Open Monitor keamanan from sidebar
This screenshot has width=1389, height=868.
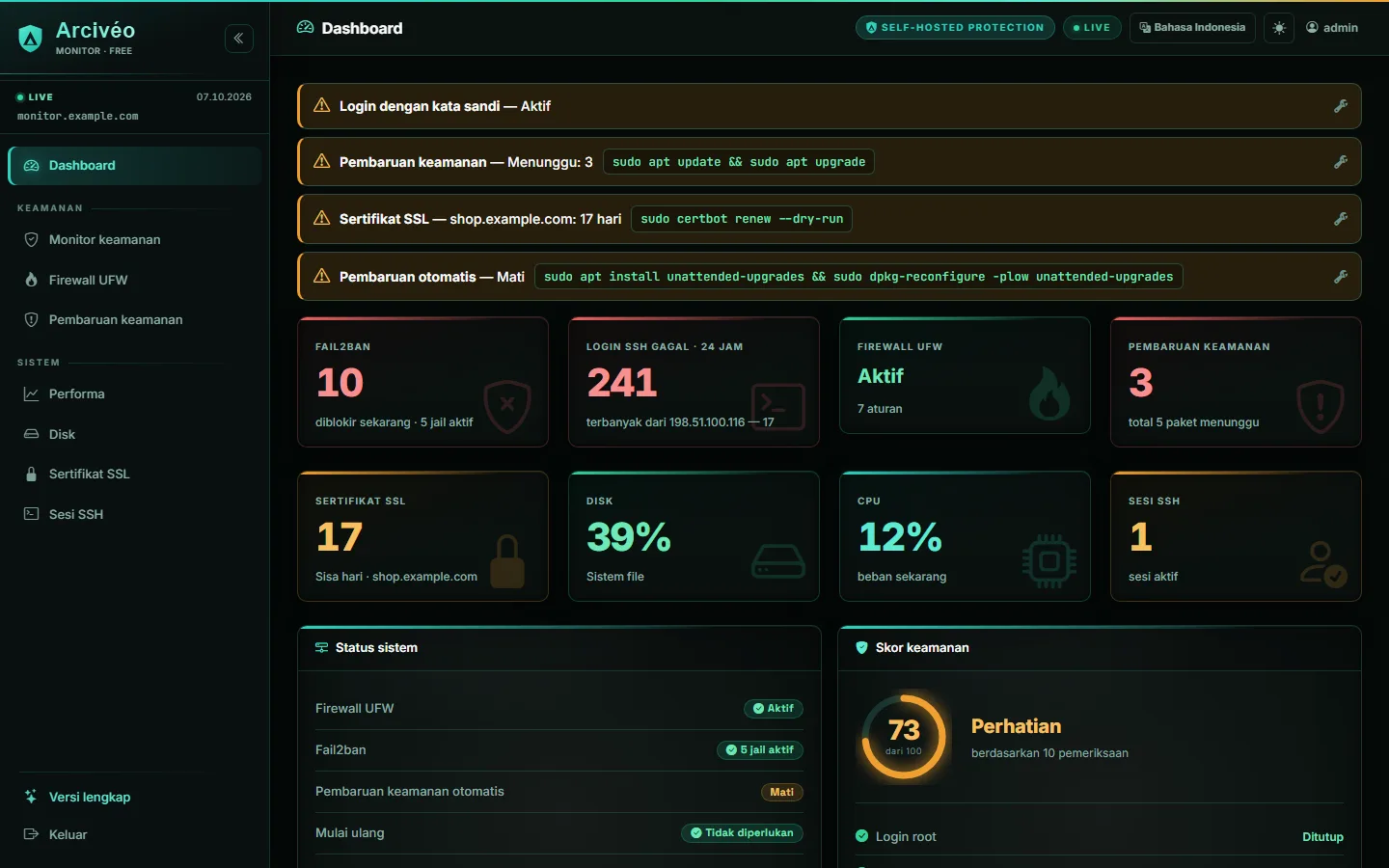pyautogui.click(x=134, y=239)
